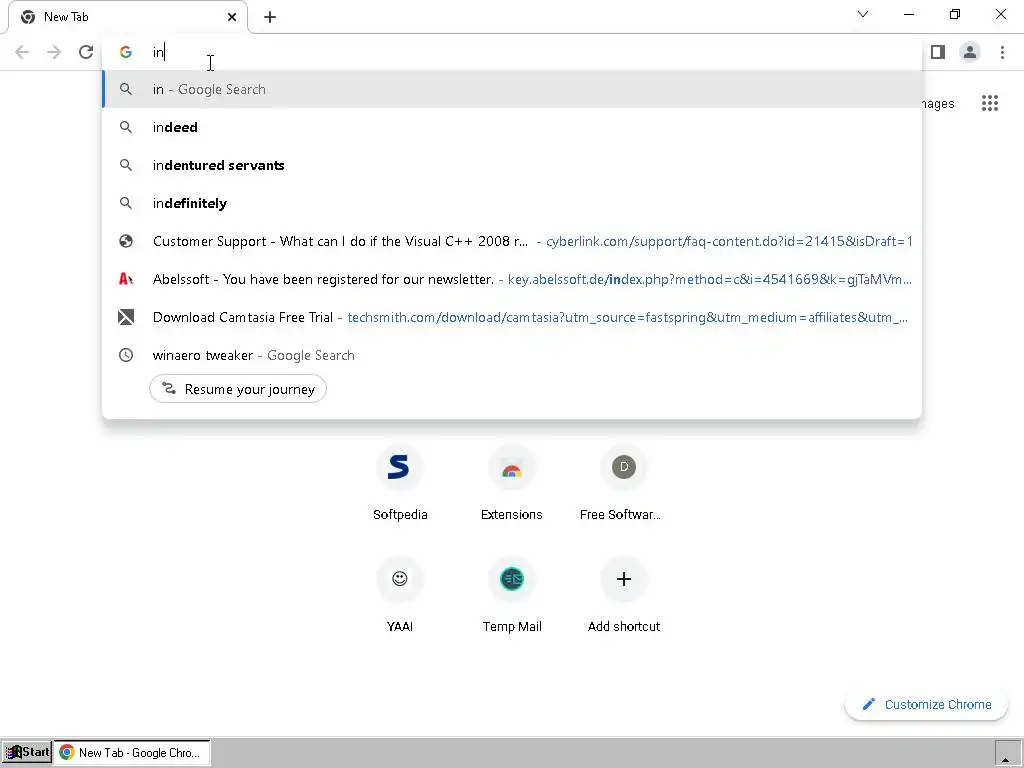Choose 'indentured servants' suggestion

(512, 165)
